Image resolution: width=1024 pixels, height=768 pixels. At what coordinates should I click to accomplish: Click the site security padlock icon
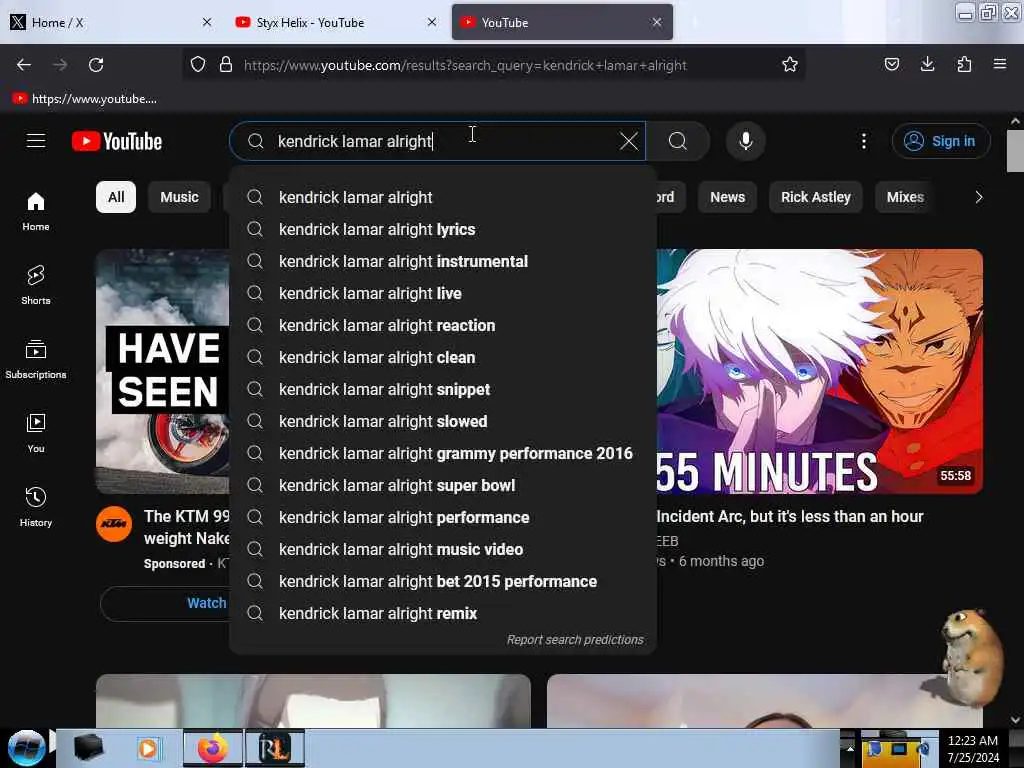click(225, 65)
